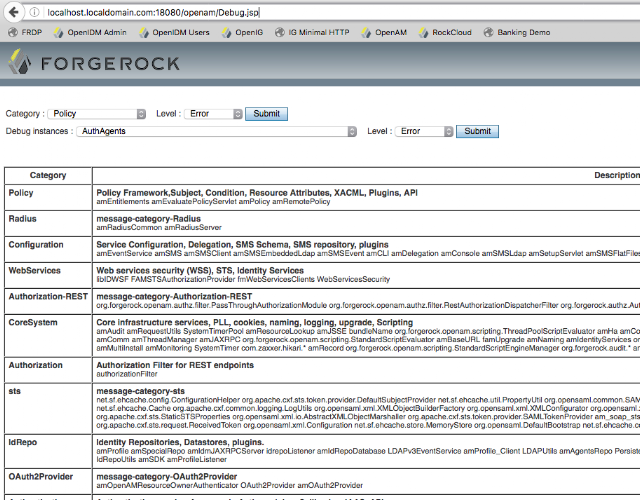Click the Configuration category cell
This screenshot has width=640, height=500.
[48, 249]
